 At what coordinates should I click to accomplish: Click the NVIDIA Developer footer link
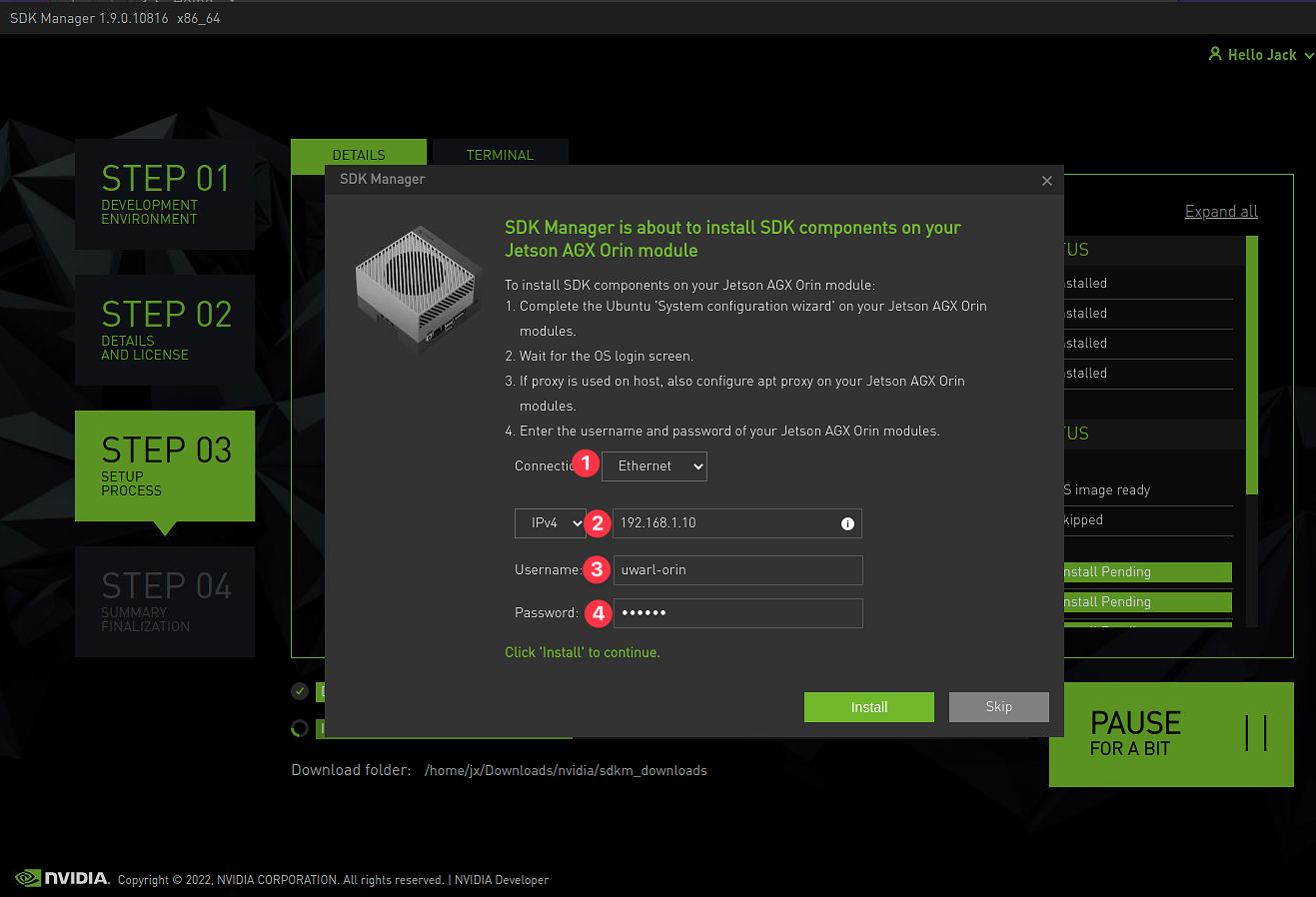pos(502,880)
